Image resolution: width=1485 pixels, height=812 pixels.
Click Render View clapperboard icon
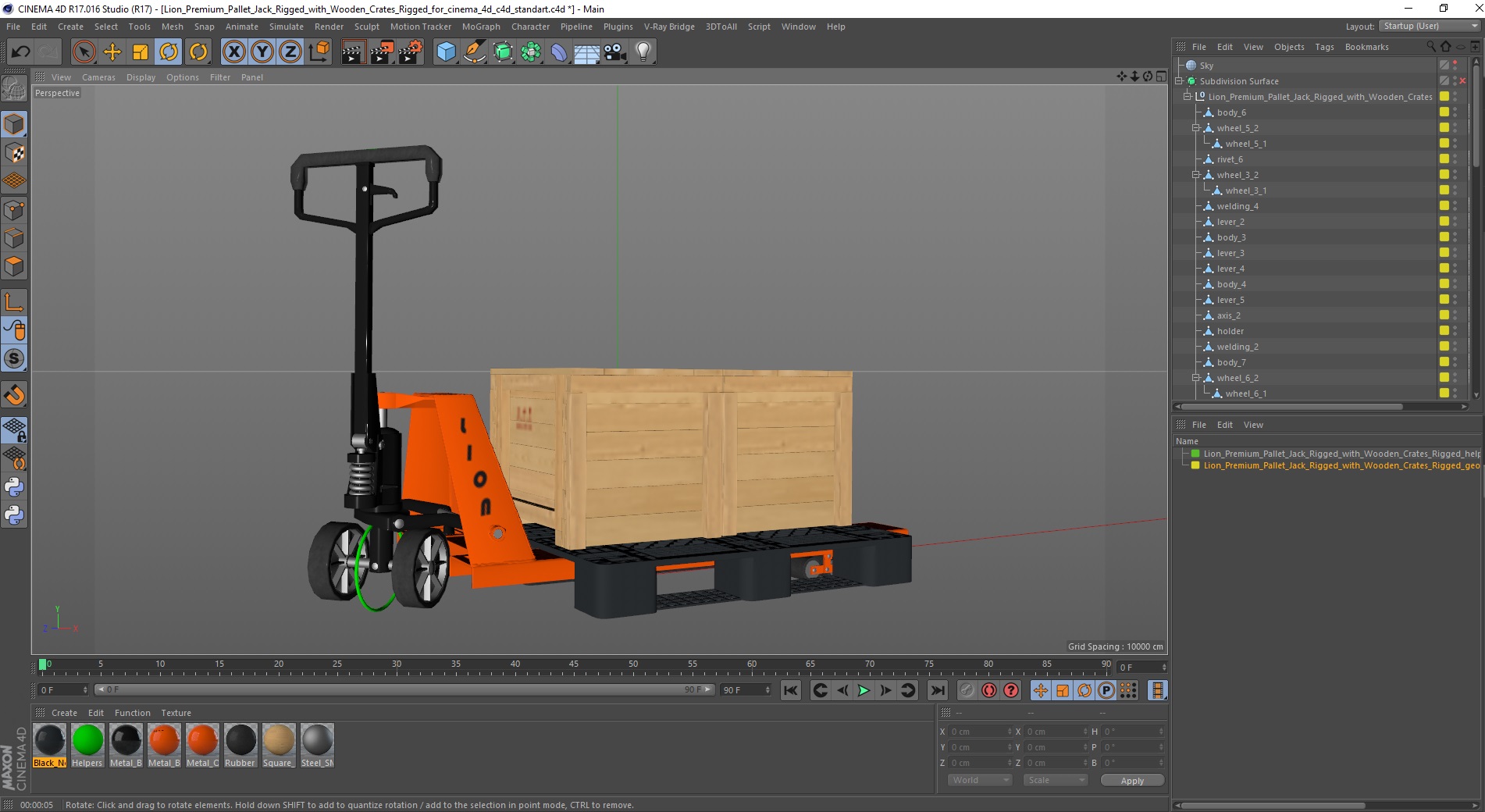353,52
